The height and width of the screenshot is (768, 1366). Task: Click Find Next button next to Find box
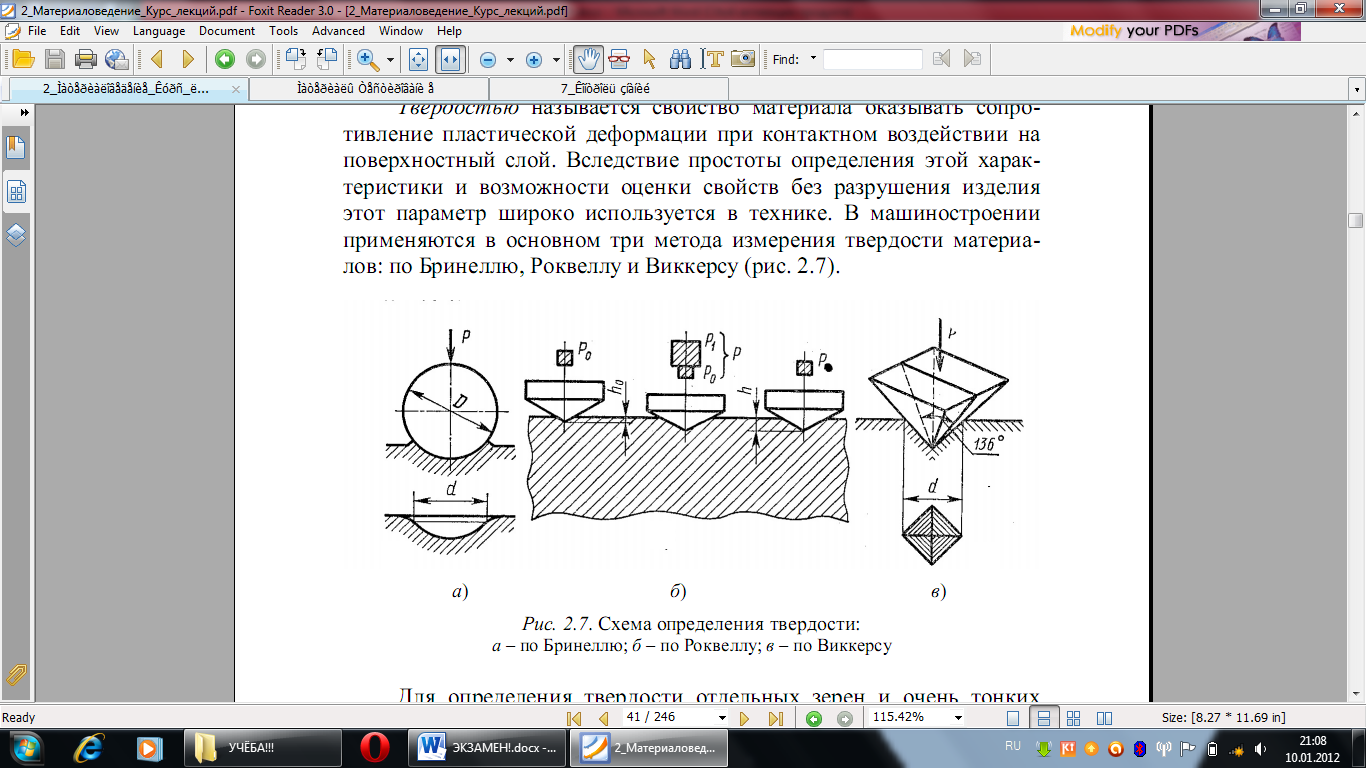click(x=972, y=59)
